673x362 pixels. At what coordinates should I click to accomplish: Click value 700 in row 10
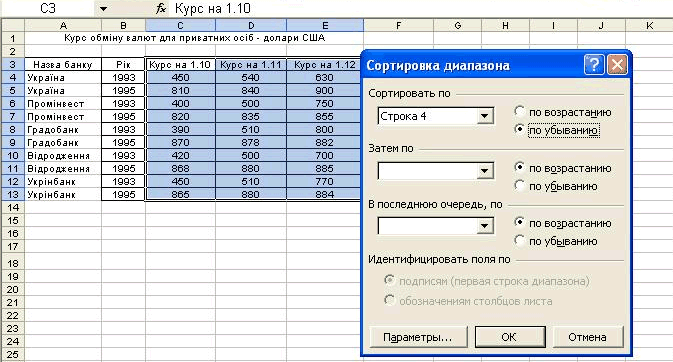[324, 155]
